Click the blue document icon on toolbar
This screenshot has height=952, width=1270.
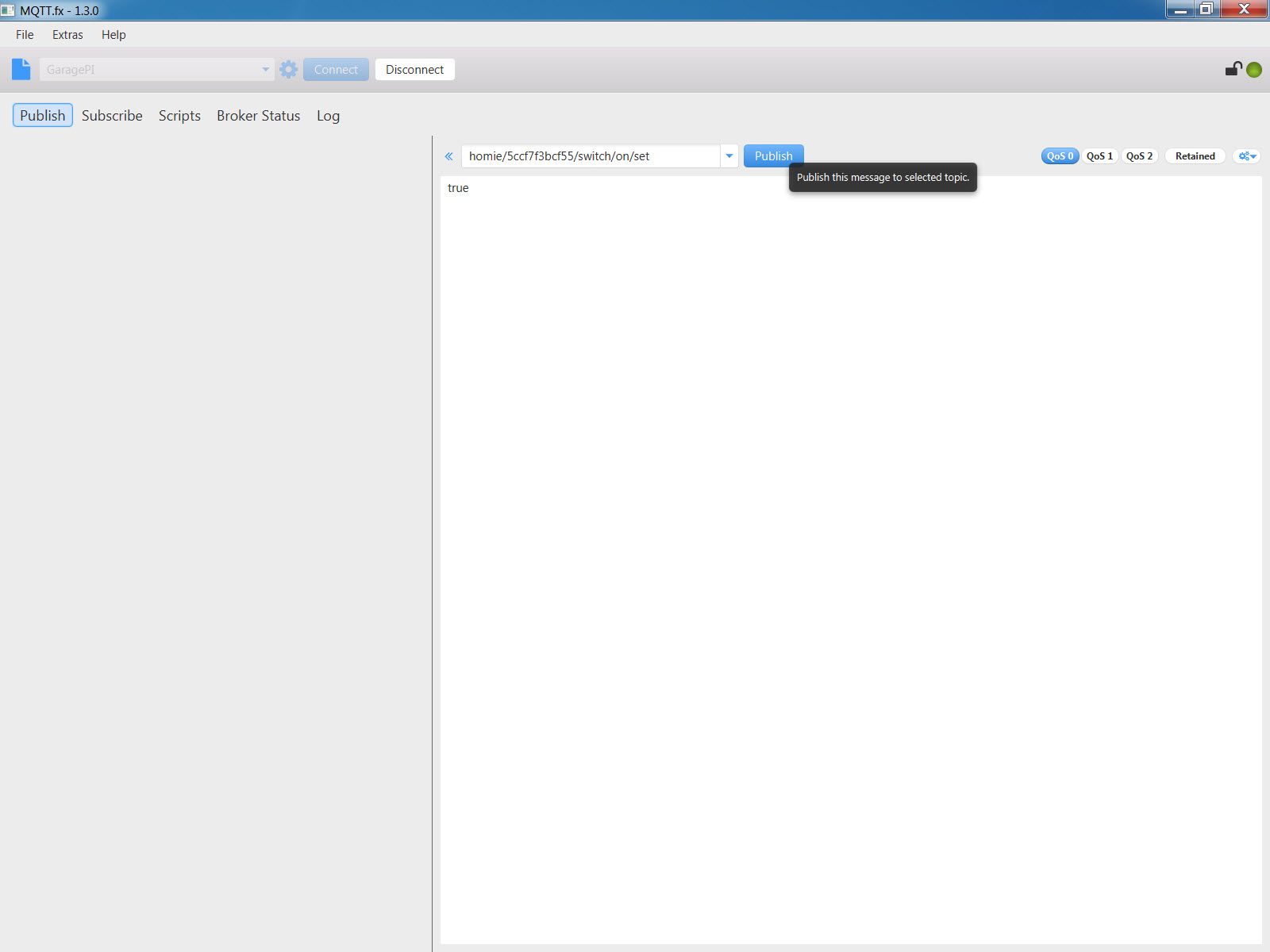tap(21, 69)
